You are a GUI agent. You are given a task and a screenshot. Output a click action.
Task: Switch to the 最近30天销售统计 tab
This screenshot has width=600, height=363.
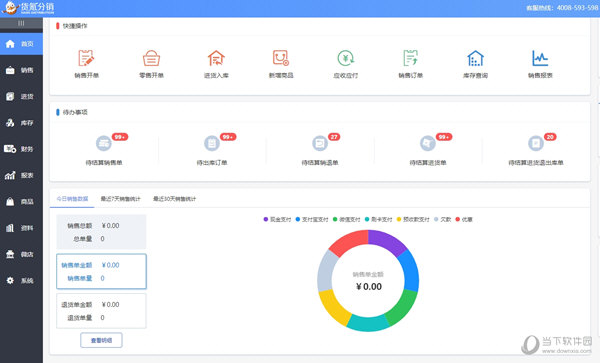[174, 199]
